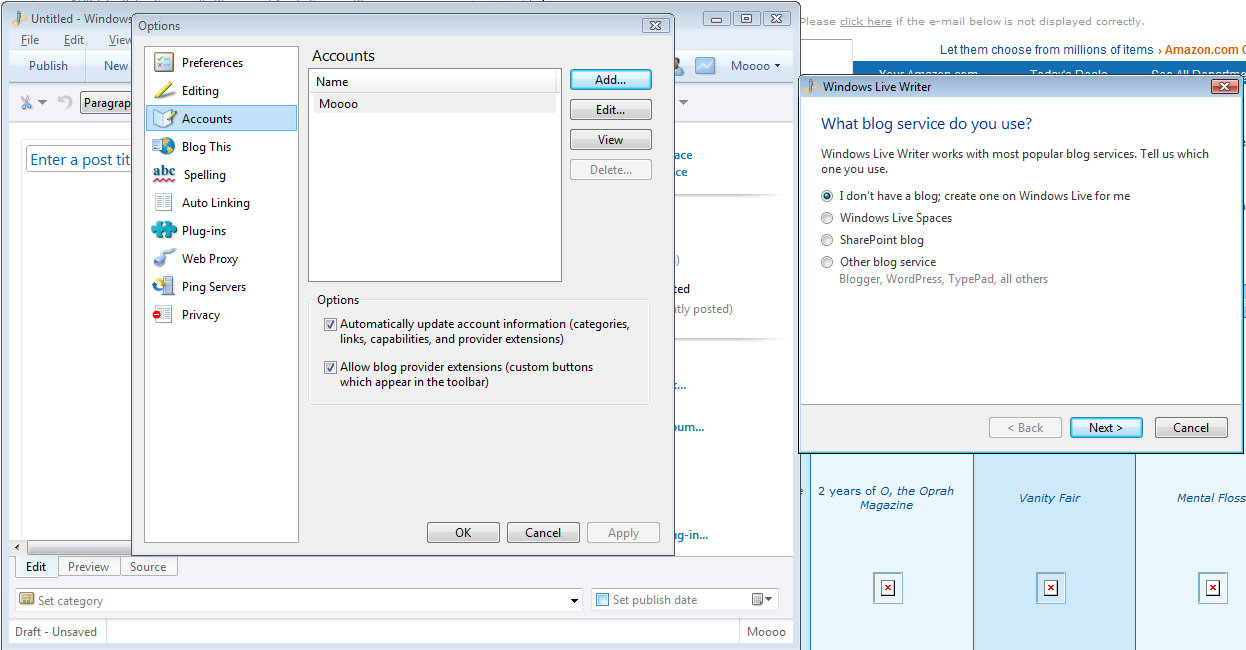
Task: Open the File menu
Action: pyautogui.click(x=30, y=40)
